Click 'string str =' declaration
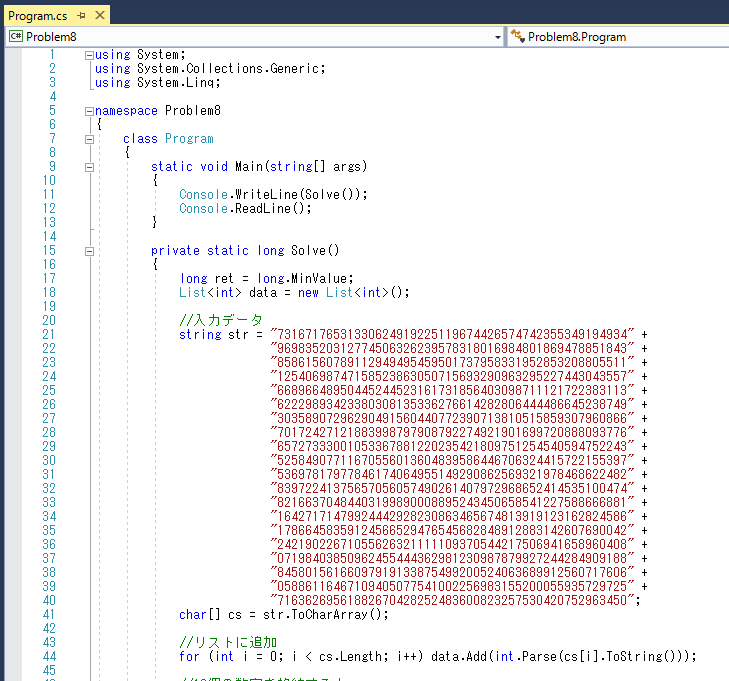Image resolution: width=729 pixels, height=681 pixels. (x=221, y=334)
